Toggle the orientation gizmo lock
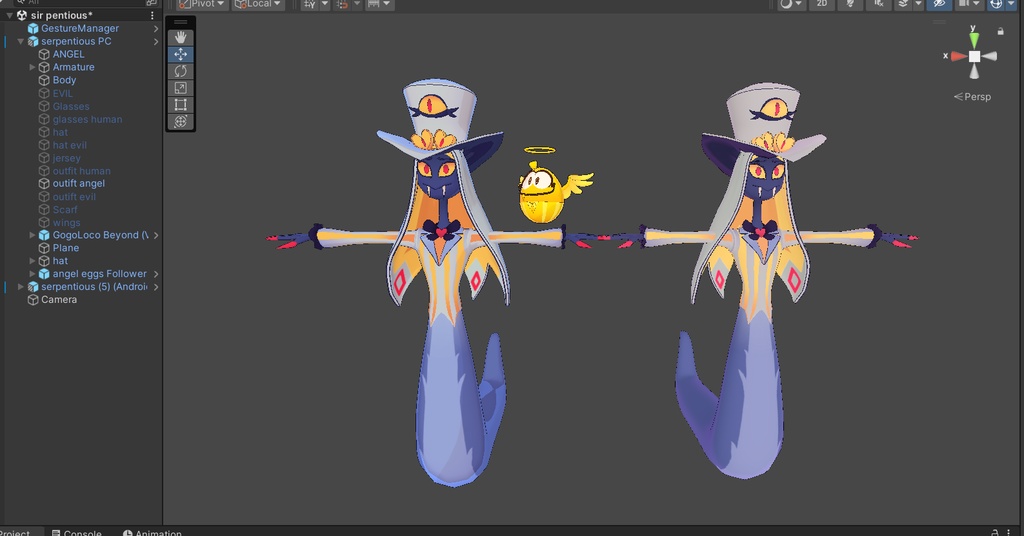Viewport: 1024px width, 536px height. (x=1000, y=31)
